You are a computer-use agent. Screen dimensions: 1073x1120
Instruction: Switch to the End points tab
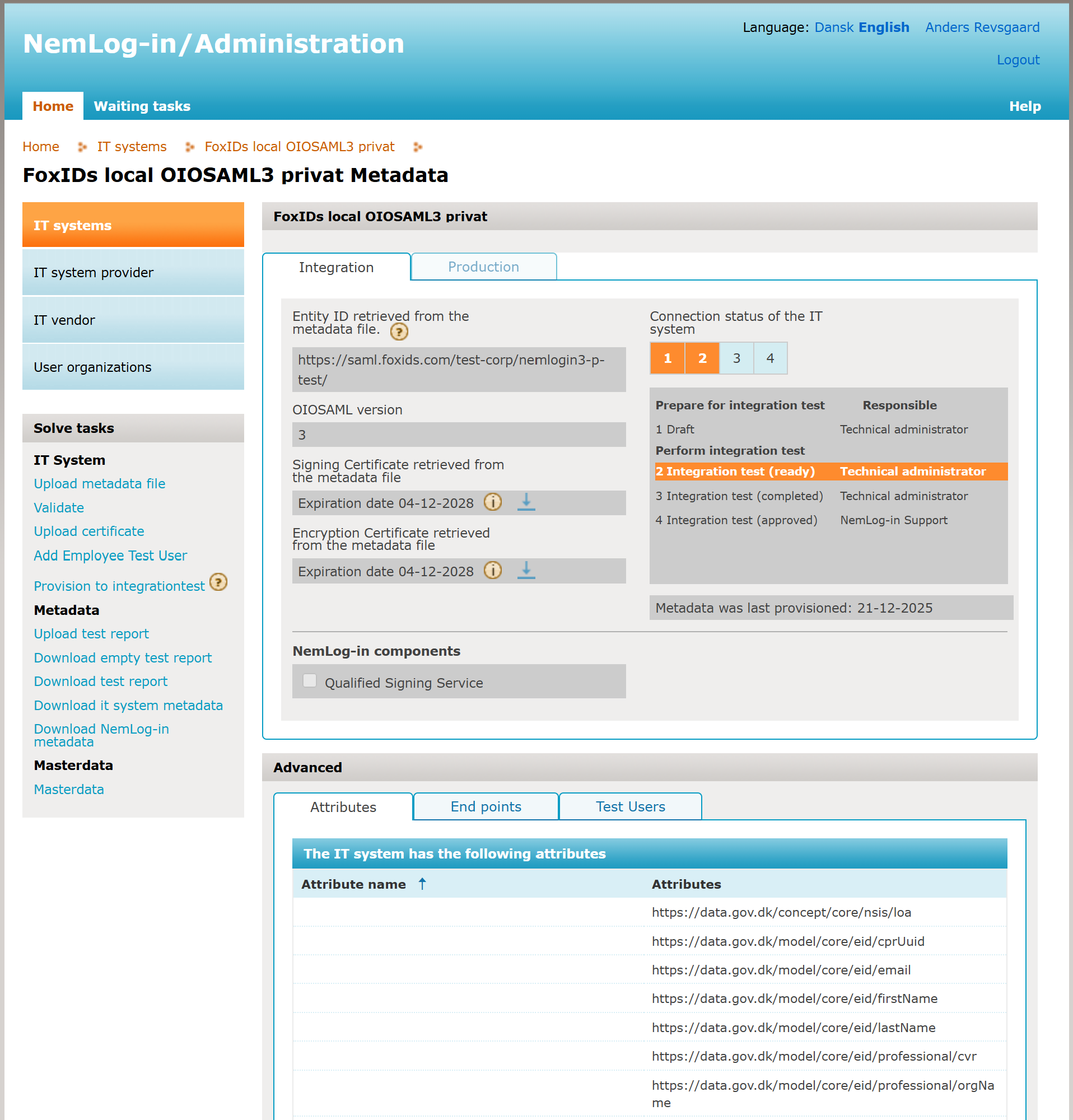click(485, 806)
